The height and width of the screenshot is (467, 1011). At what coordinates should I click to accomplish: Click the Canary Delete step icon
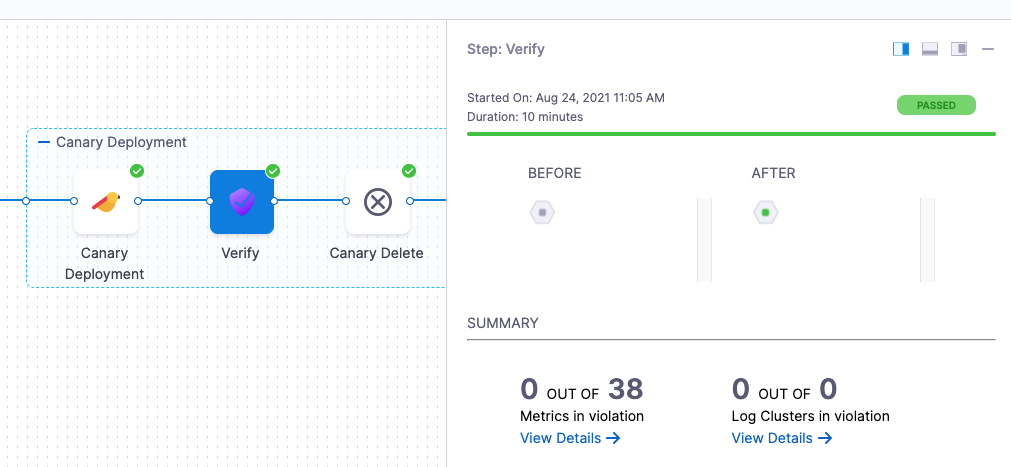tap(377, 202)
